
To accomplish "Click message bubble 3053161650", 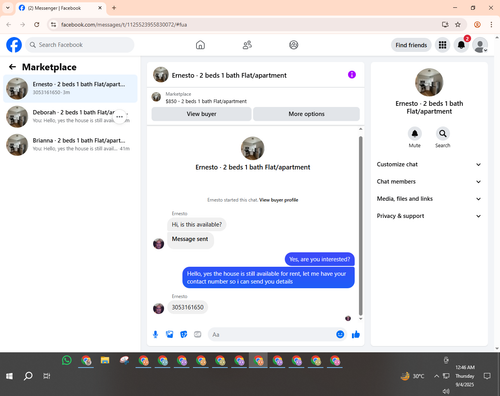I will point(188,307).
